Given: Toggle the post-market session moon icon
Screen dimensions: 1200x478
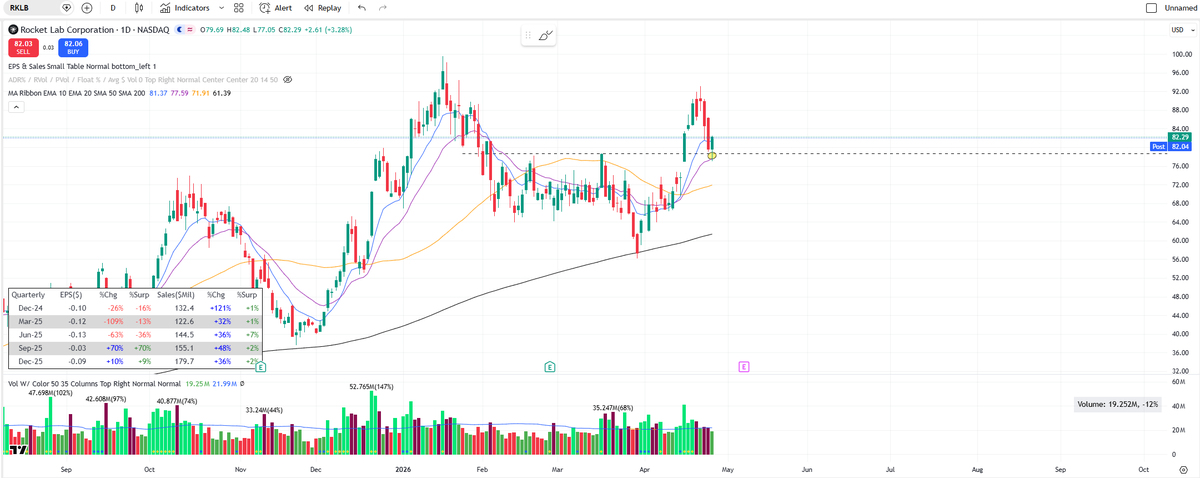Looking at the screenshot, I should point(180,30).
